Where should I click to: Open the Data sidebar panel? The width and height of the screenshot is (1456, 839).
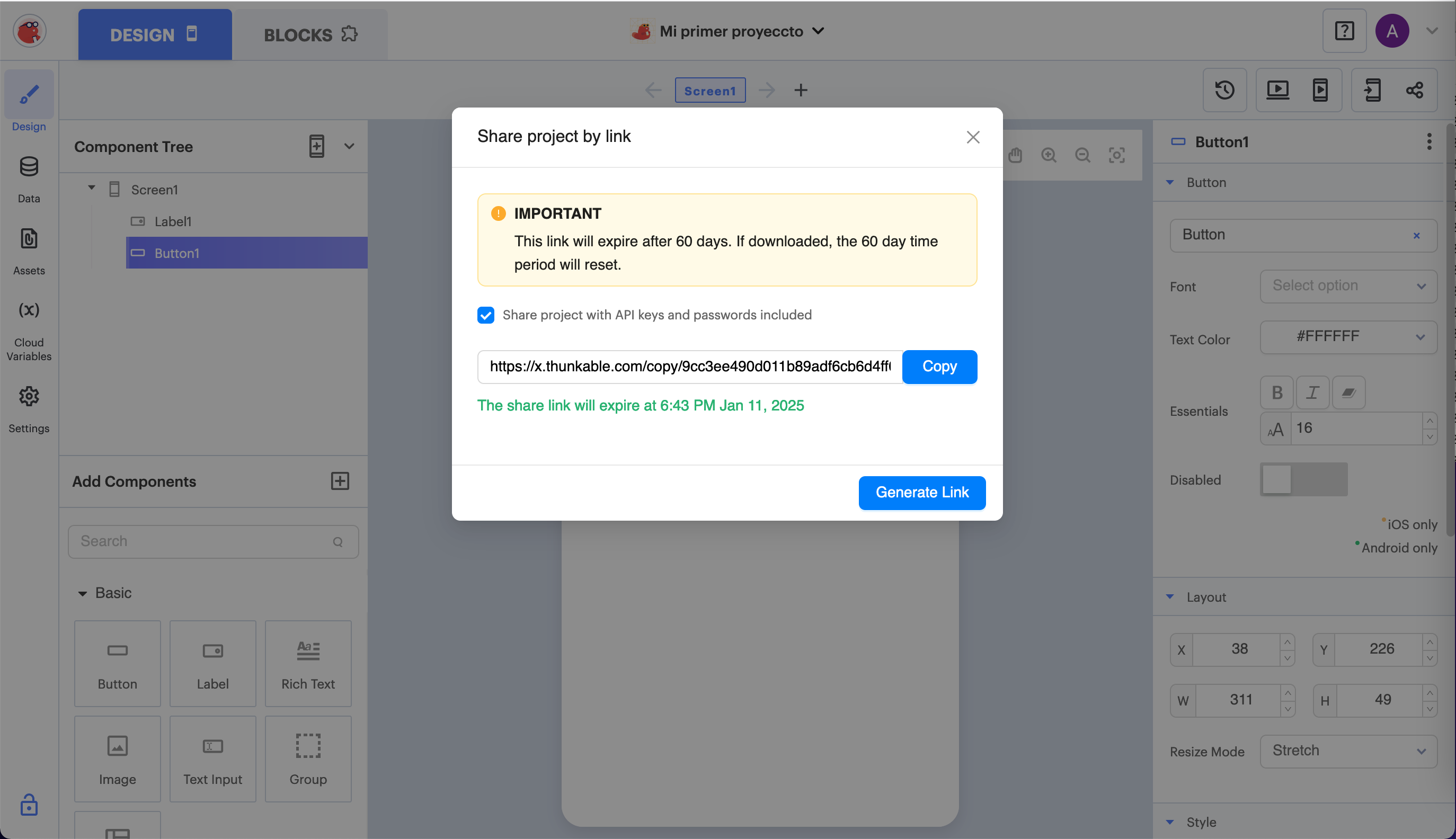coord(29,179)
